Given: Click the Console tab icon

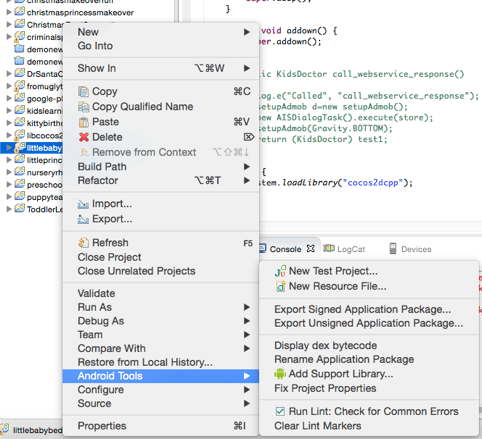Looking at the screenshot, I should pos(263,249).
